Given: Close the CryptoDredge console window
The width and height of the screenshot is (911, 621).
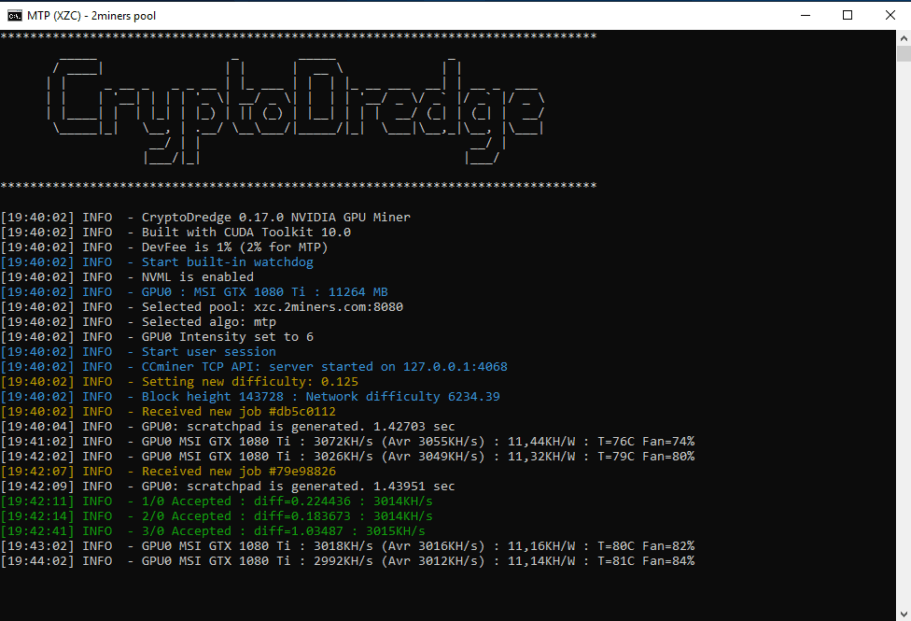Looking at the screenshot, I should (890, 15).
